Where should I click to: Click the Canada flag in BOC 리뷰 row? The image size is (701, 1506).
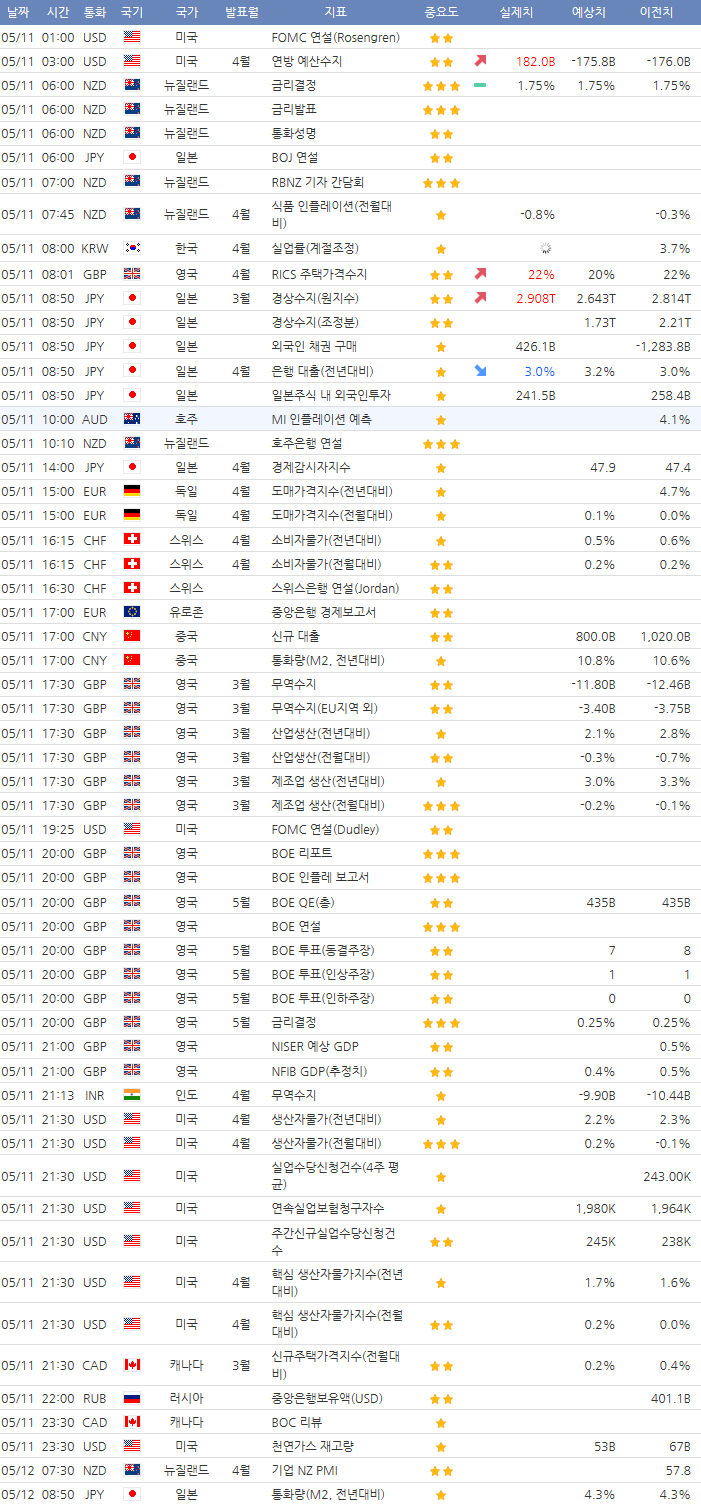tap(132, 1422)
